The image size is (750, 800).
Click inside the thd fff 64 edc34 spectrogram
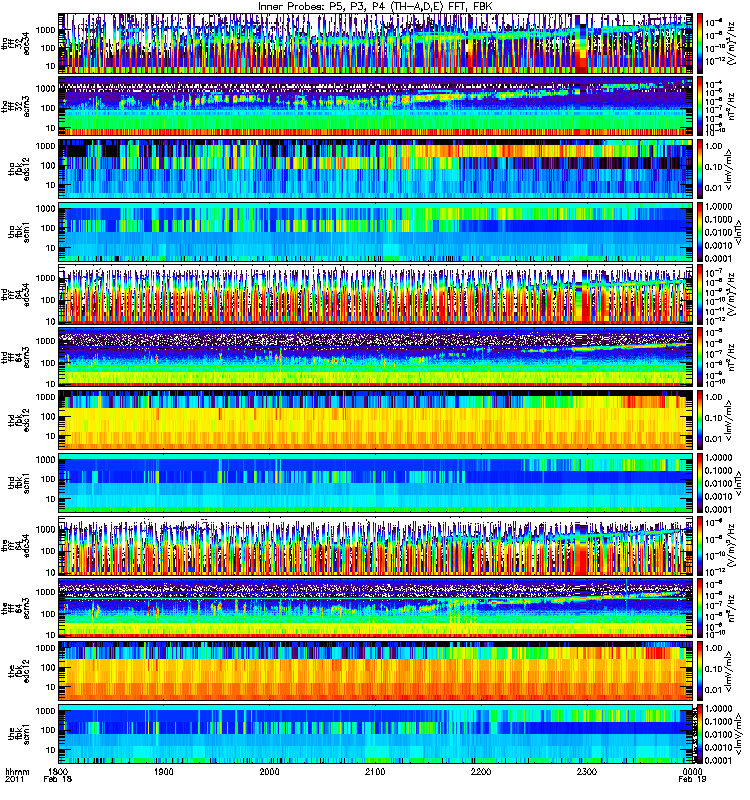[376, 294]
